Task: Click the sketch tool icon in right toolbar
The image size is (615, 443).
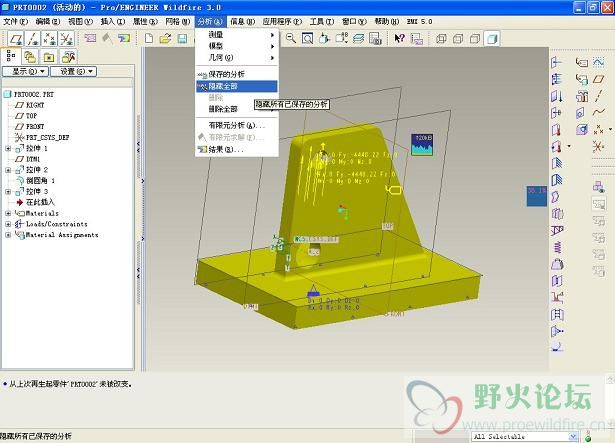Action: point(598,62)
